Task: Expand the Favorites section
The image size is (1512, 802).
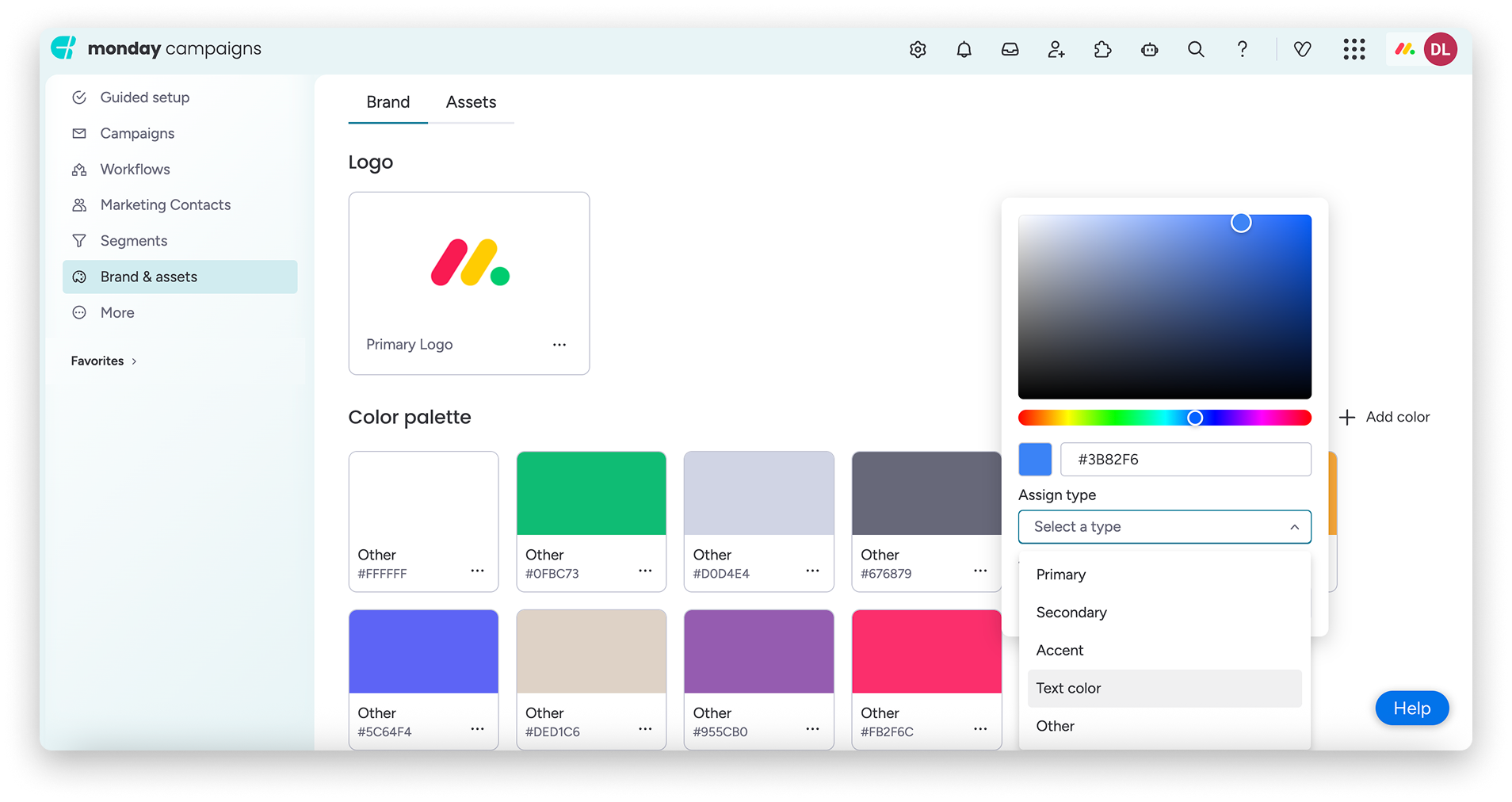Action: (104, 361)
